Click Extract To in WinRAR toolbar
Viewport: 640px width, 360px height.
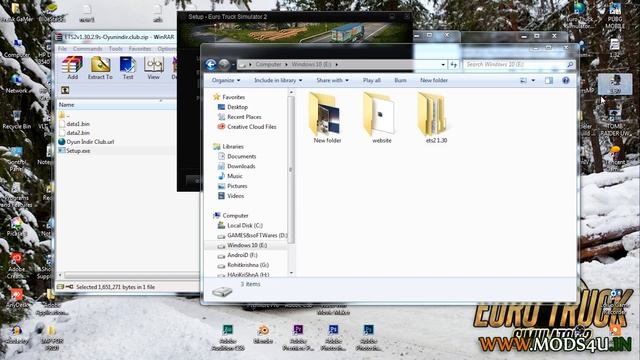point(100,68)
